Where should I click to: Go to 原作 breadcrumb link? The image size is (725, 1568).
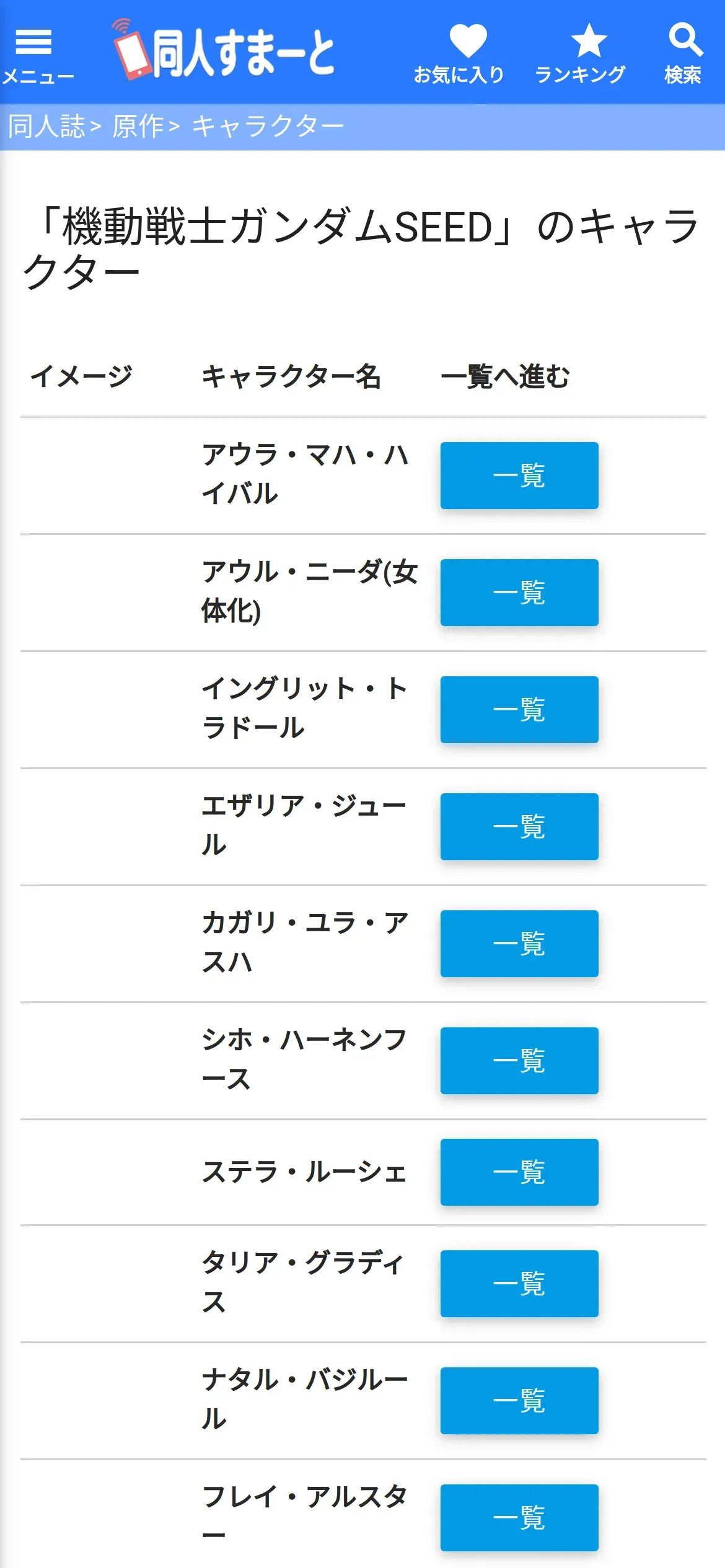[x=138, y=126]
